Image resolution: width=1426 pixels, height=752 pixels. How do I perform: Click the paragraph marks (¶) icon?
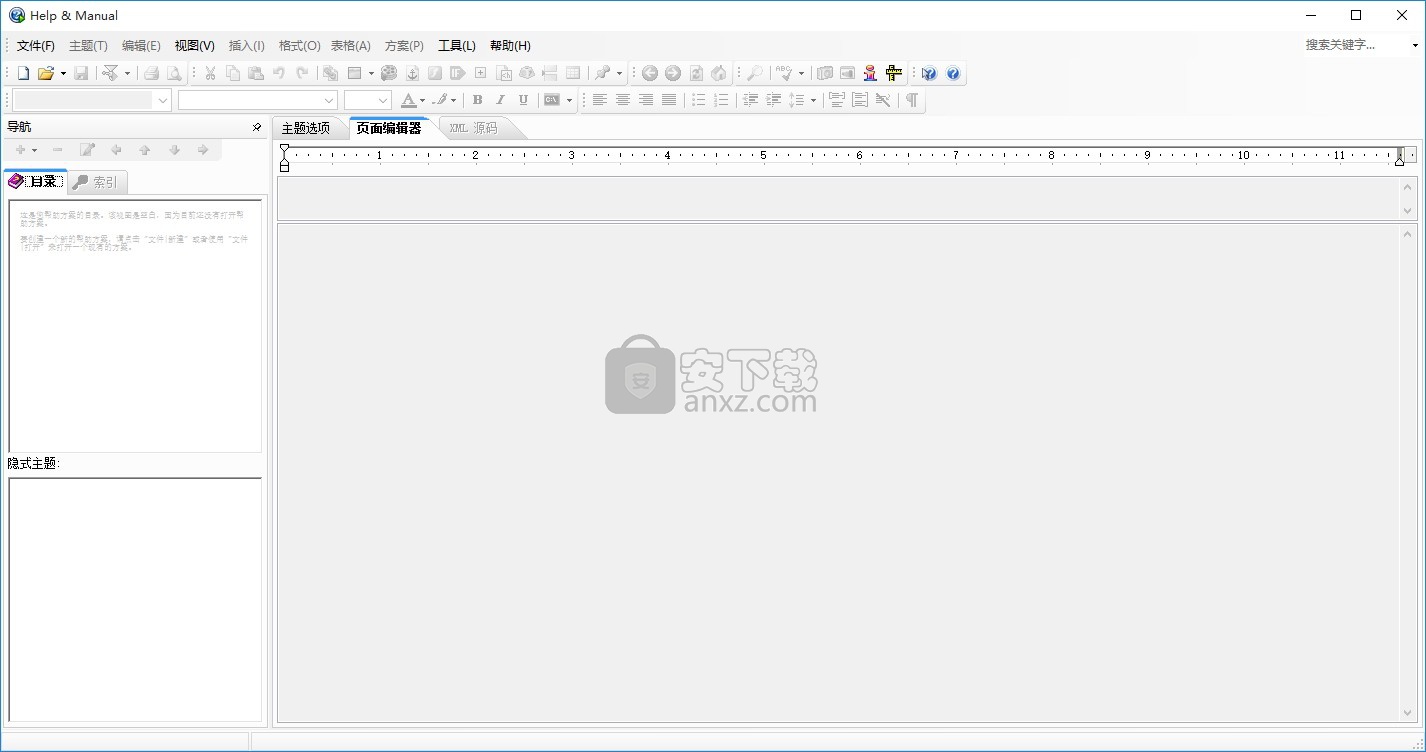(x=911, y=100)
